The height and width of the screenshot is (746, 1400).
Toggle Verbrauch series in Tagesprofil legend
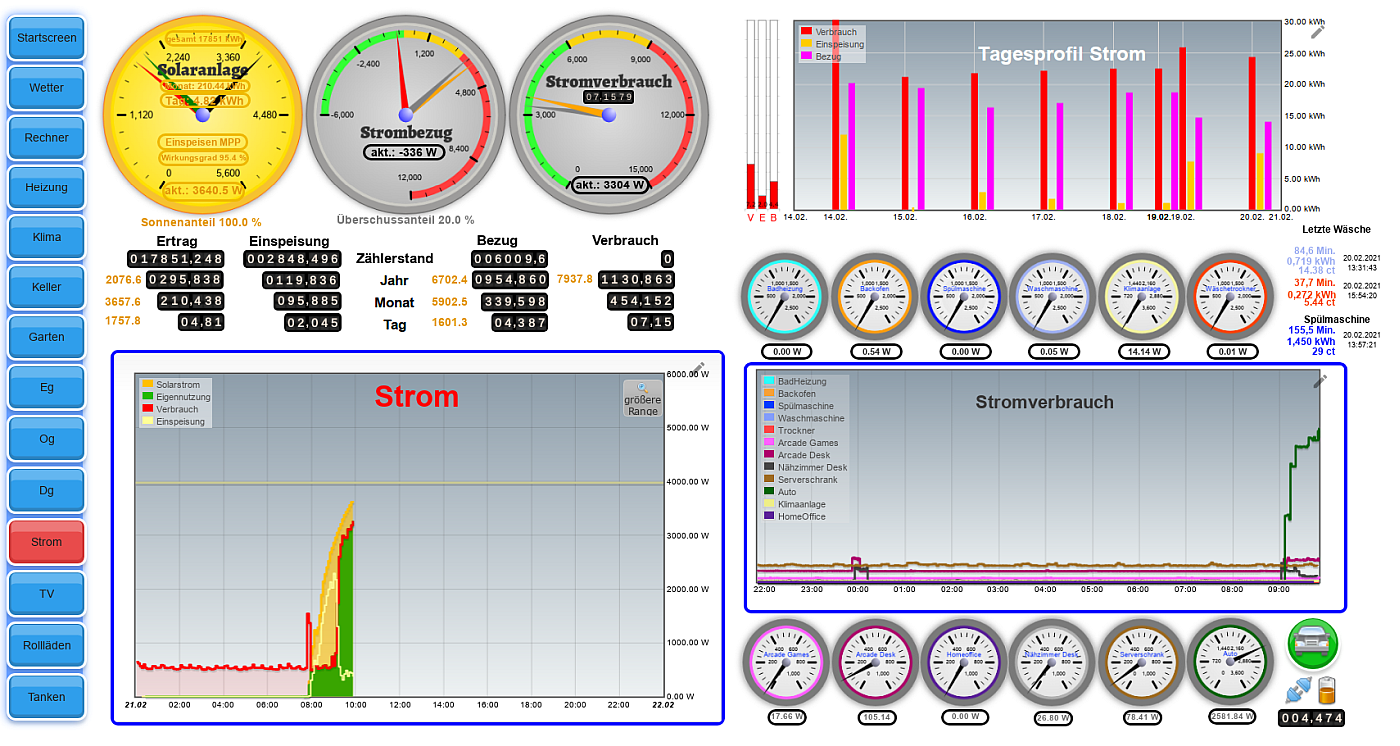click(x=829, y=33)
